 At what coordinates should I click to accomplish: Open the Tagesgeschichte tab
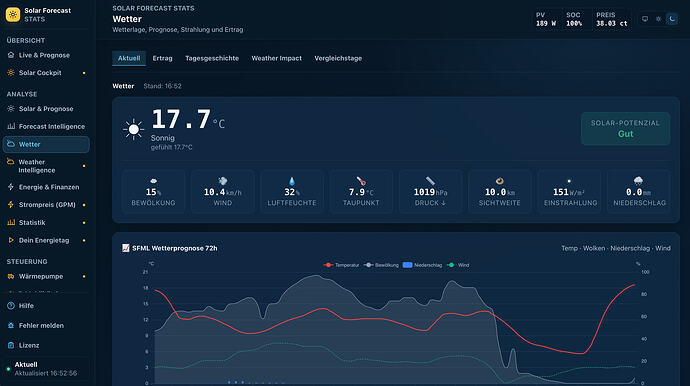(212, 58)
